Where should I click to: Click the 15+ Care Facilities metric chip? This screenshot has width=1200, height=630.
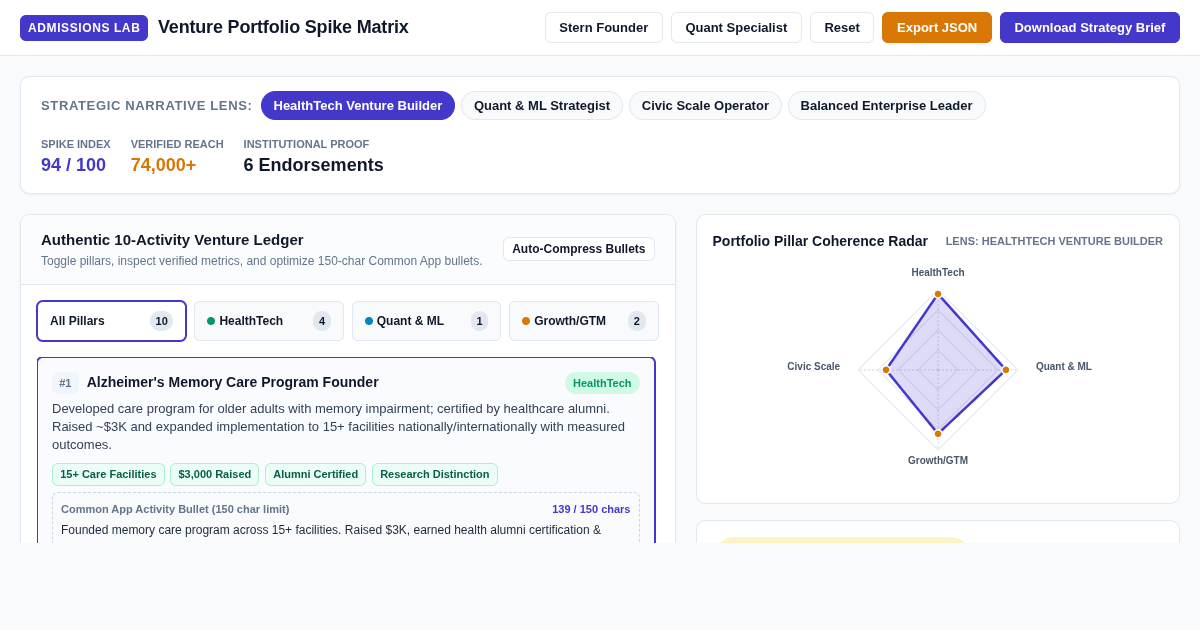click(108, 474)
